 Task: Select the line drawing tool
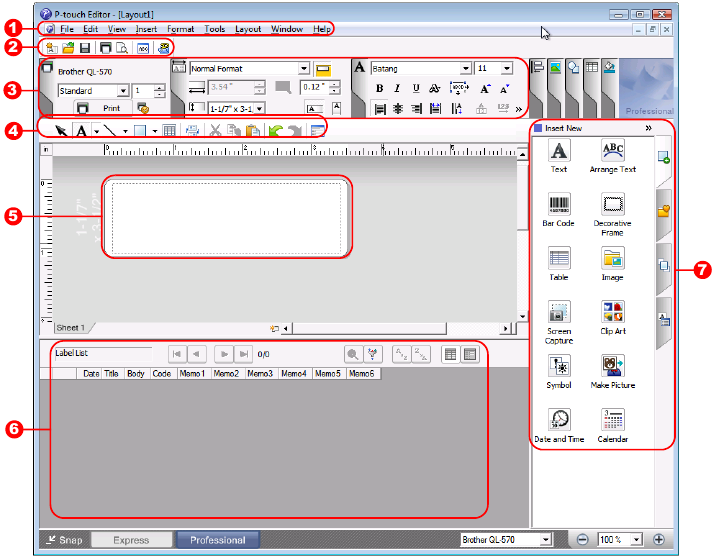coord(110,131)
